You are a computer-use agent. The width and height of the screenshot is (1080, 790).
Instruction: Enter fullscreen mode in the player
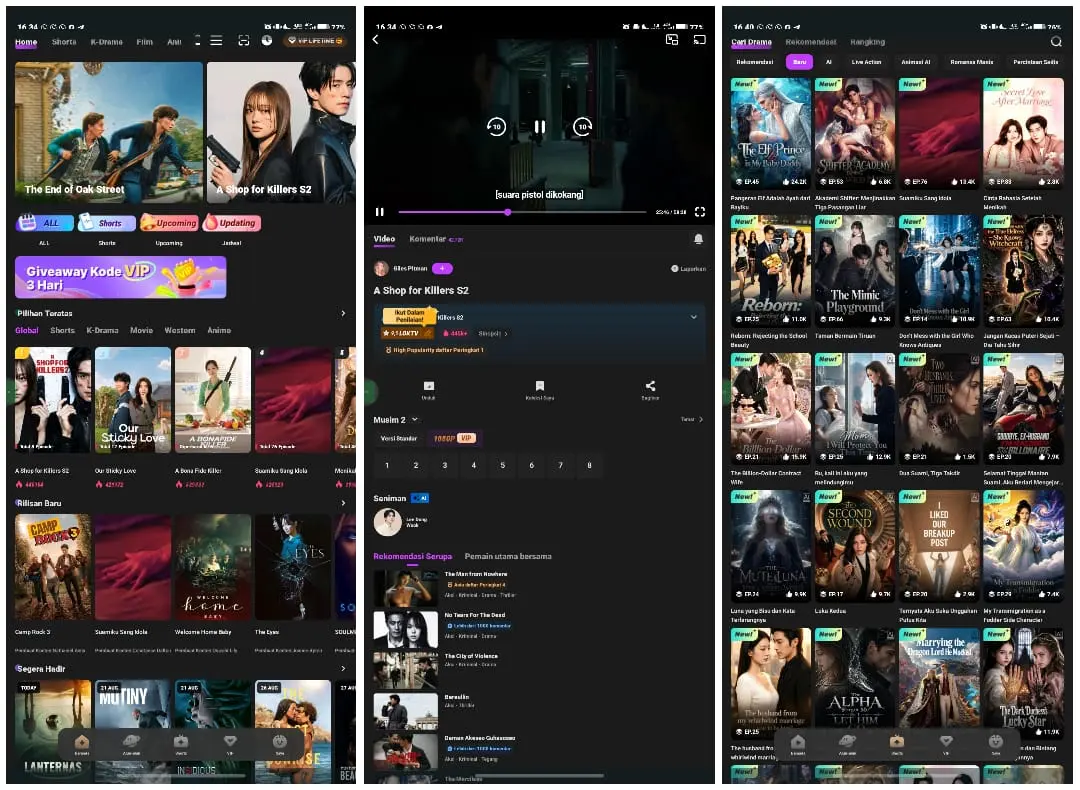tap(700, 212)
